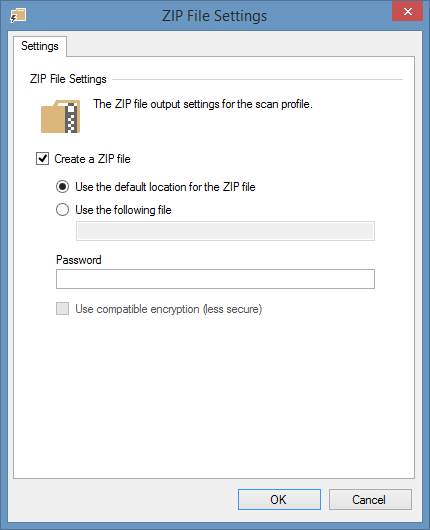Click the 'Use the default location for the ZIP file' label
Viewport: 430px width, 530px height.
coord(165,187)
